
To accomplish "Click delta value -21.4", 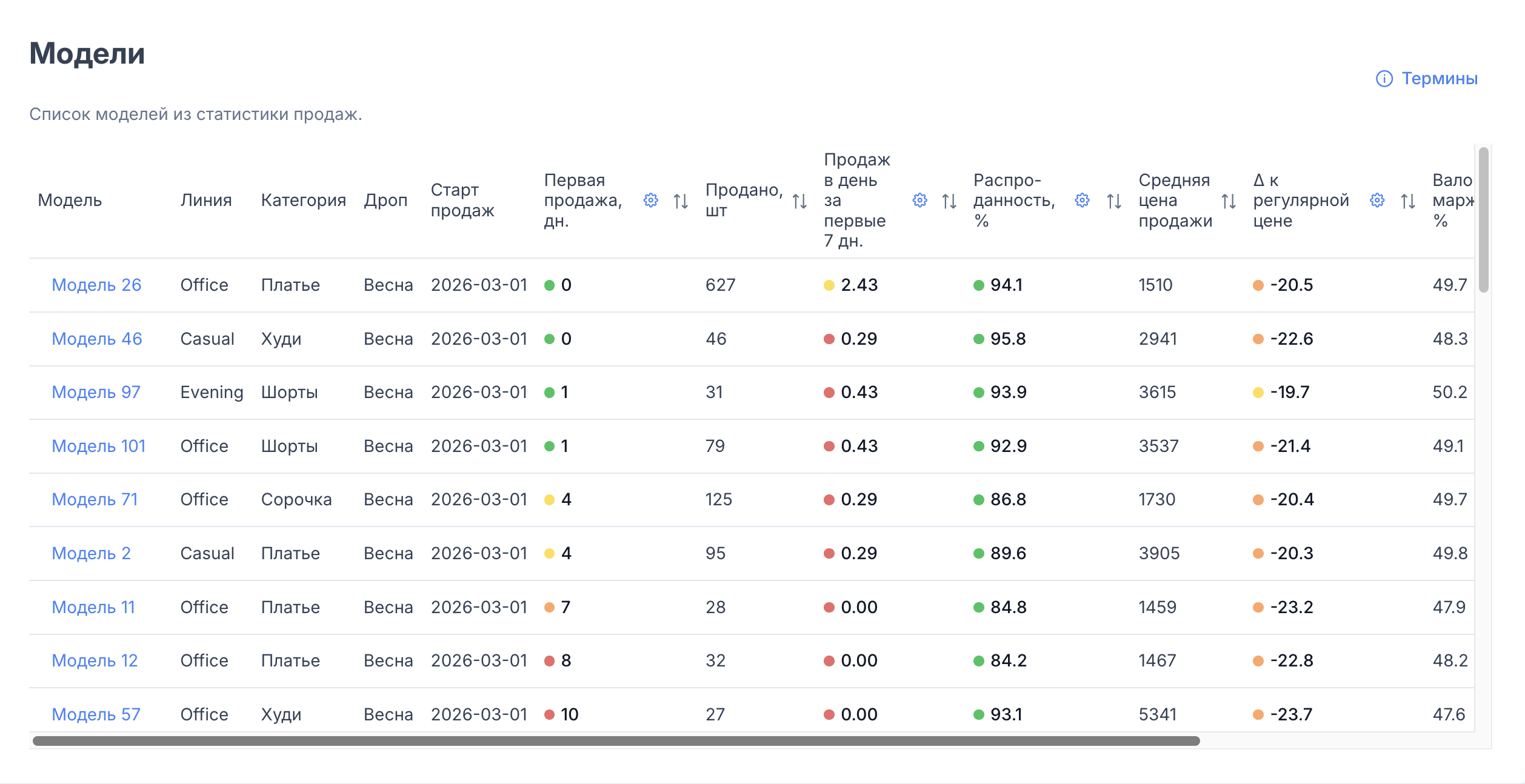I will (1290, 446).
